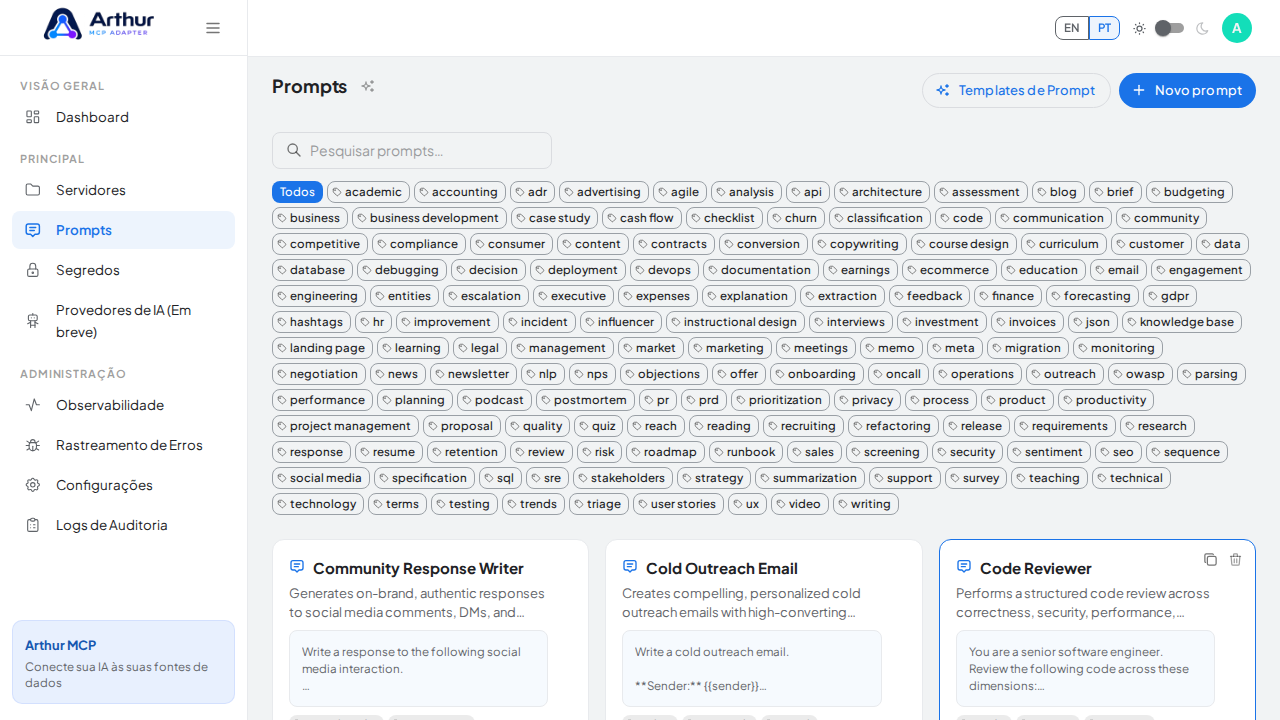The image size is (1280, 720).
Task: Switch language to PT
Action: tap(1104, 28)
